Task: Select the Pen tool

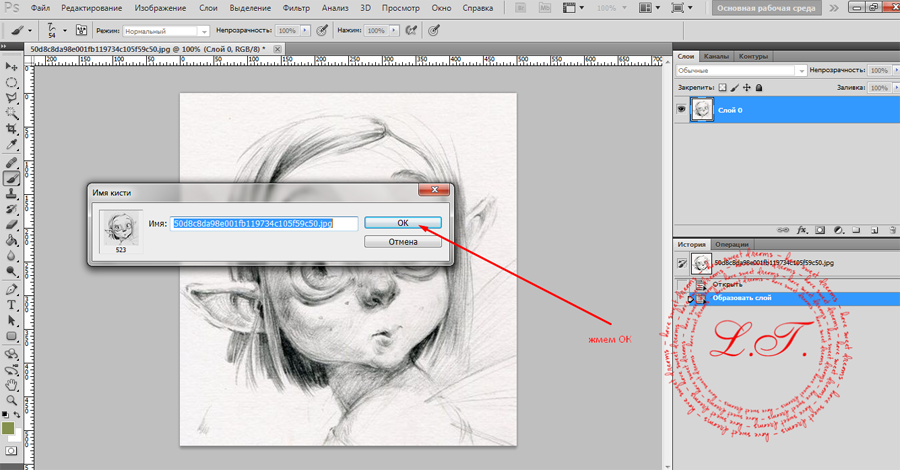Action: (11, 290)
